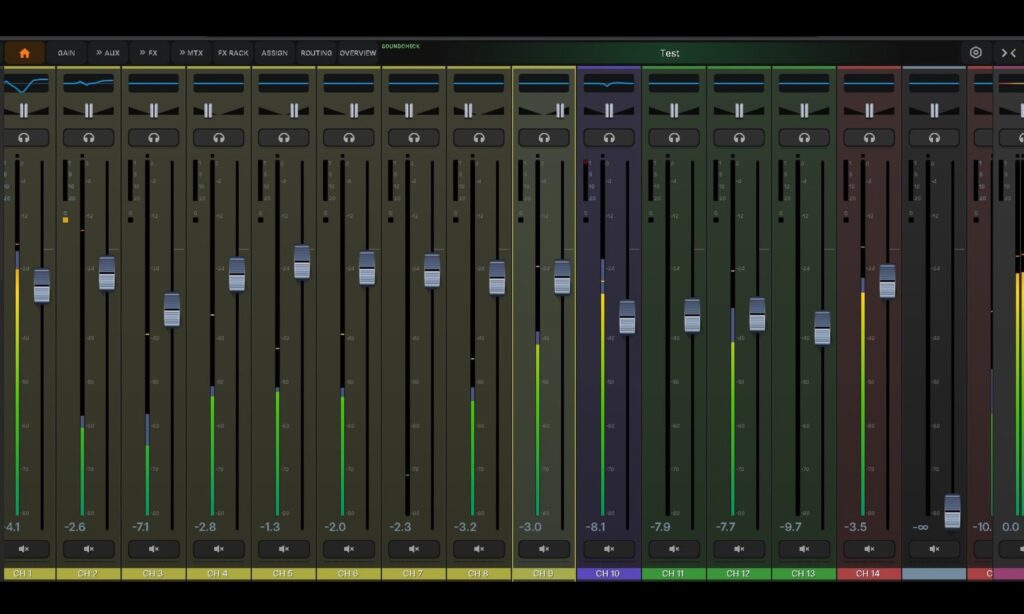
Task: Solo CH 8 with its headphone button
Action: [479, 137]
